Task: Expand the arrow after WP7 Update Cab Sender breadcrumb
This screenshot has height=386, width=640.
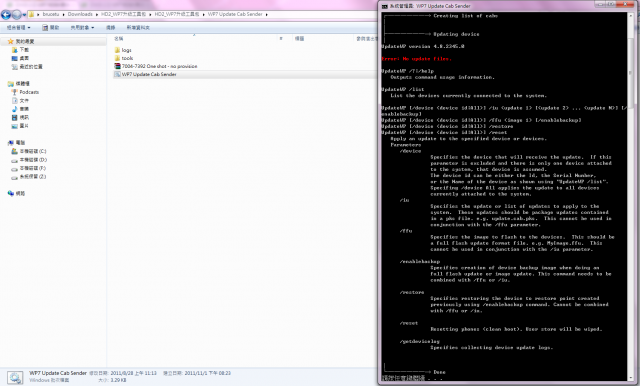Action: [x=267, y=14]
